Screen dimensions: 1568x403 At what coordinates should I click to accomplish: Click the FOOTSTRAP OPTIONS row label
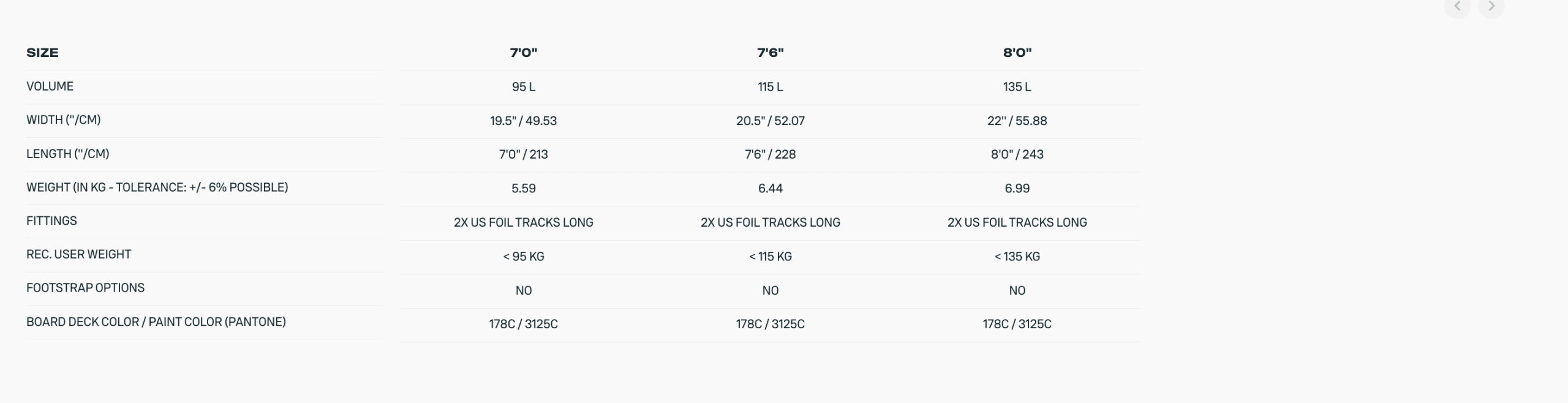pyautogui.click(x=85, y=288)
